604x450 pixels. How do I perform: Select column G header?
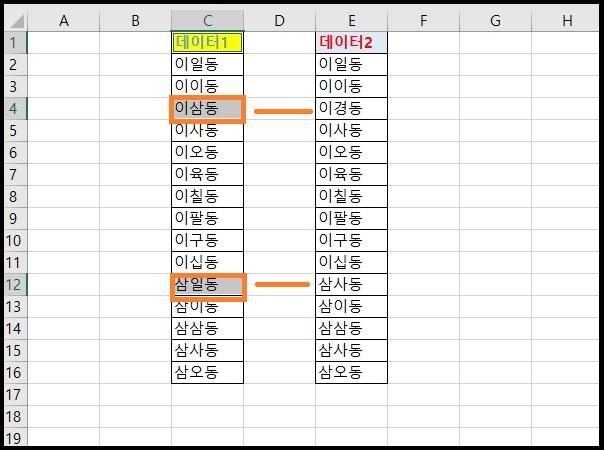(495, 21)
